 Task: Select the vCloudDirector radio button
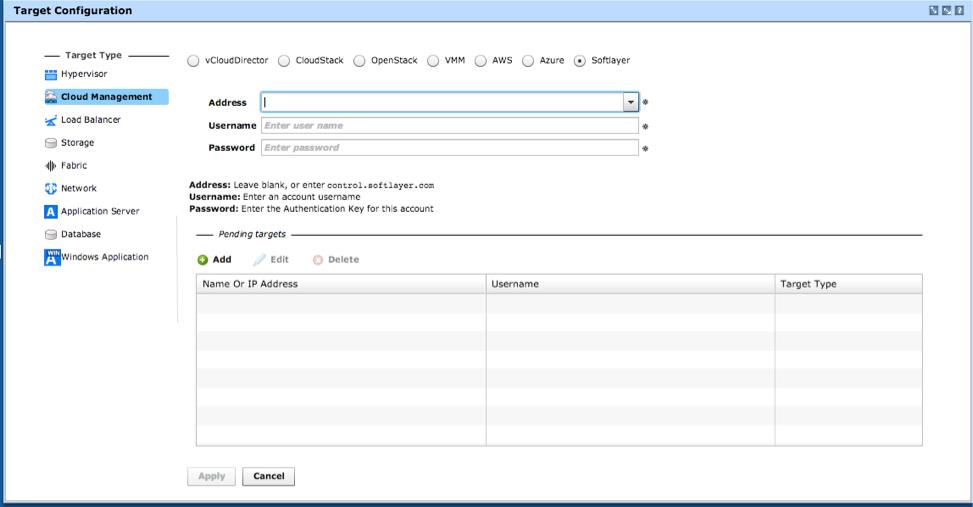tap(194, 61)
